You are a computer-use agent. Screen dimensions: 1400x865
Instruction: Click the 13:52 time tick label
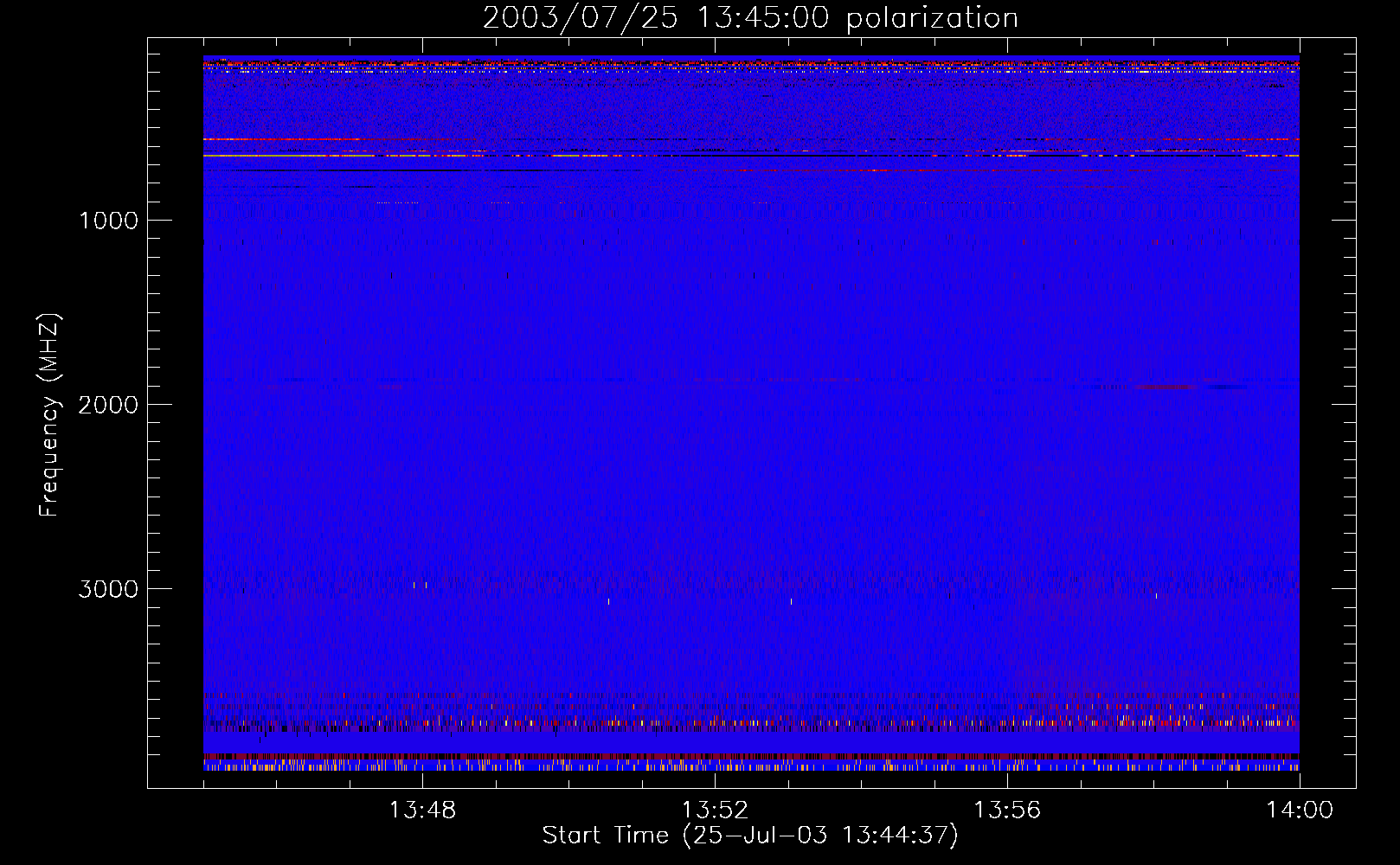pyautogui.click(x=715, y=811)
